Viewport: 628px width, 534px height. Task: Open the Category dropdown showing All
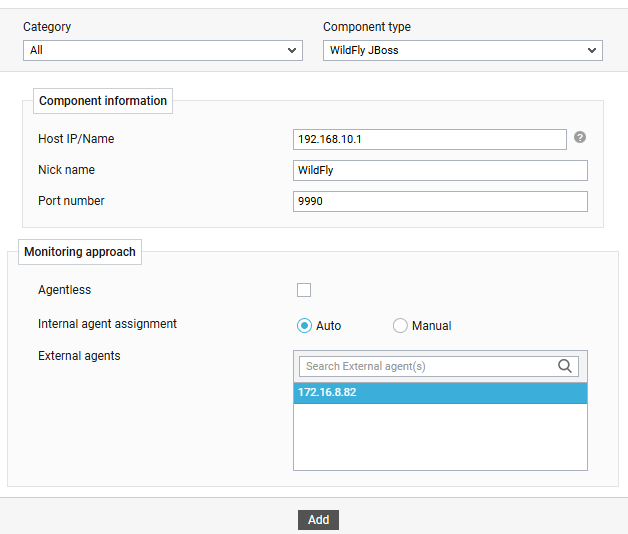click(162, 50)
